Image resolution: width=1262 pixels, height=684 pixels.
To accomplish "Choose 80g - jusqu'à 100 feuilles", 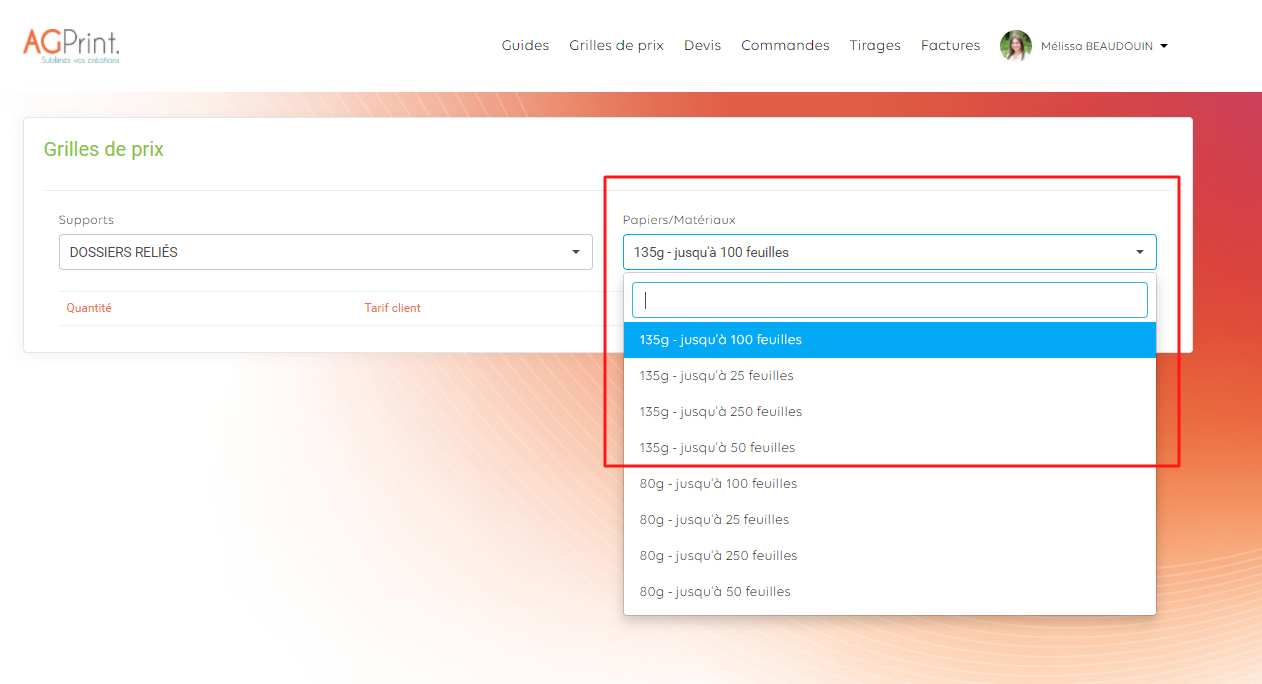I will pyautogui.click(x=718, y=484).
